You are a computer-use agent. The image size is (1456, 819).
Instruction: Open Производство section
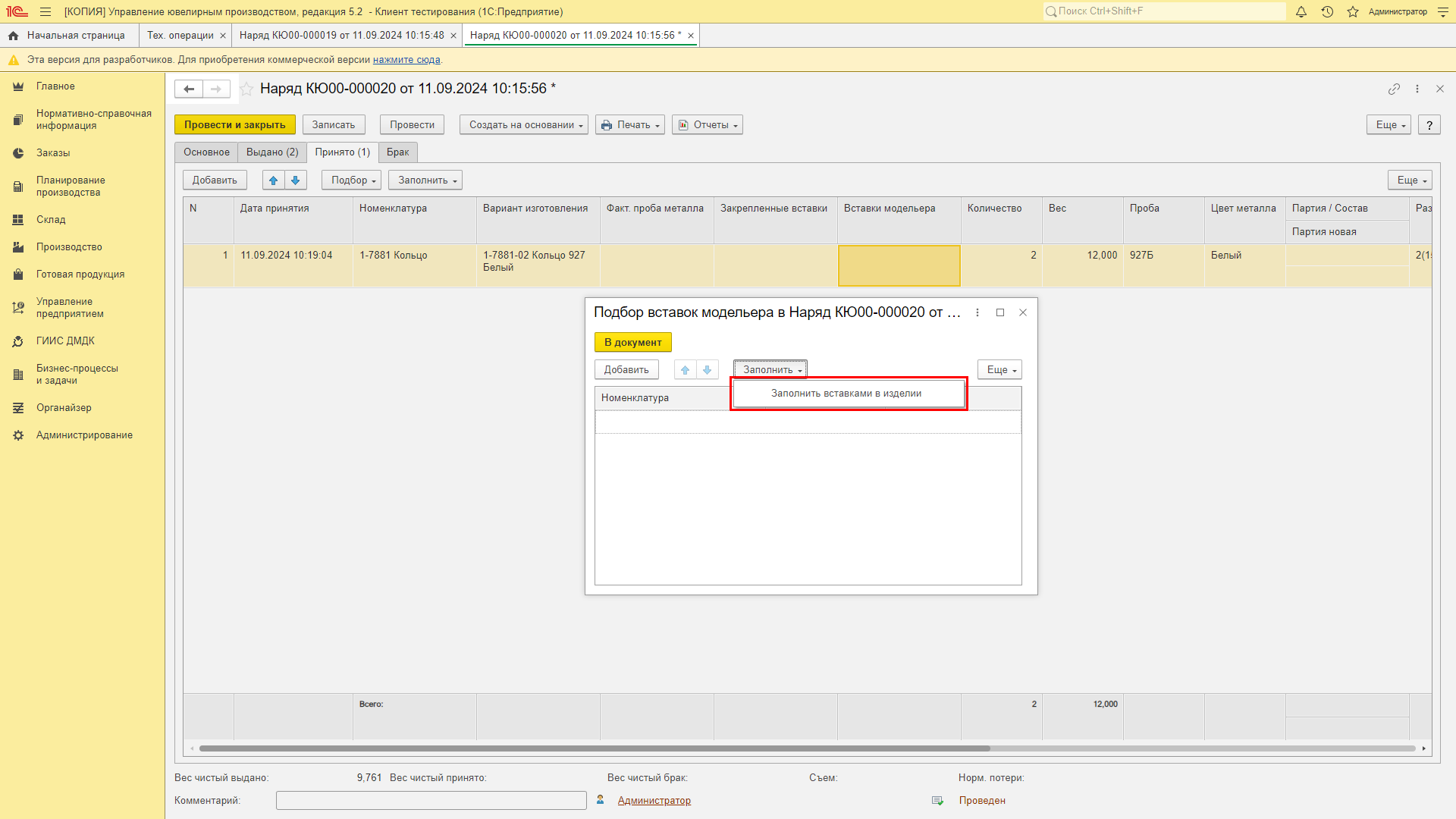[69, 247]
